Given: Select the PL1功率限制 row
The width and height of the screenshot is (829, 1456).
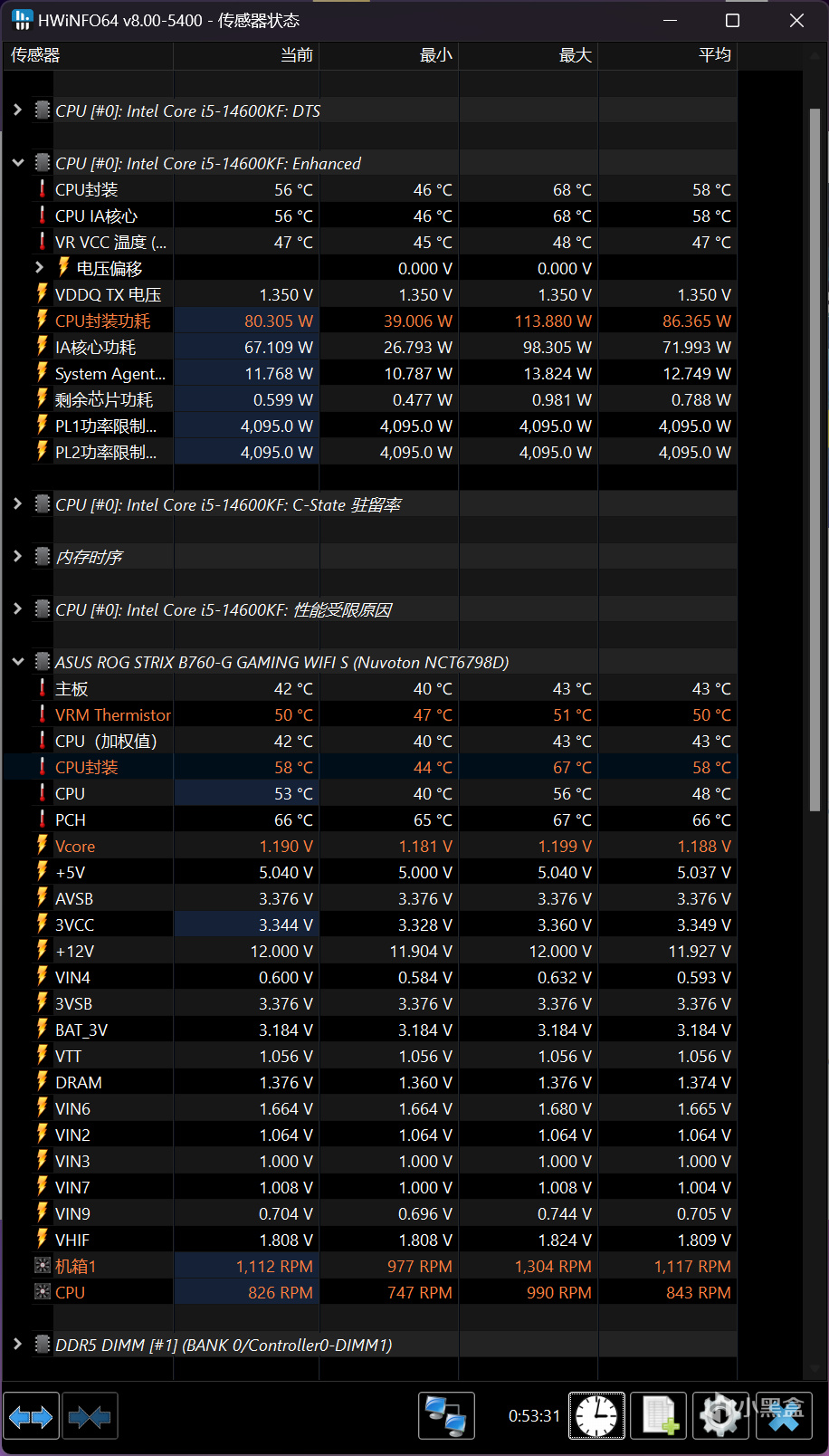Looking at the screenshot, I should point(370,426).
